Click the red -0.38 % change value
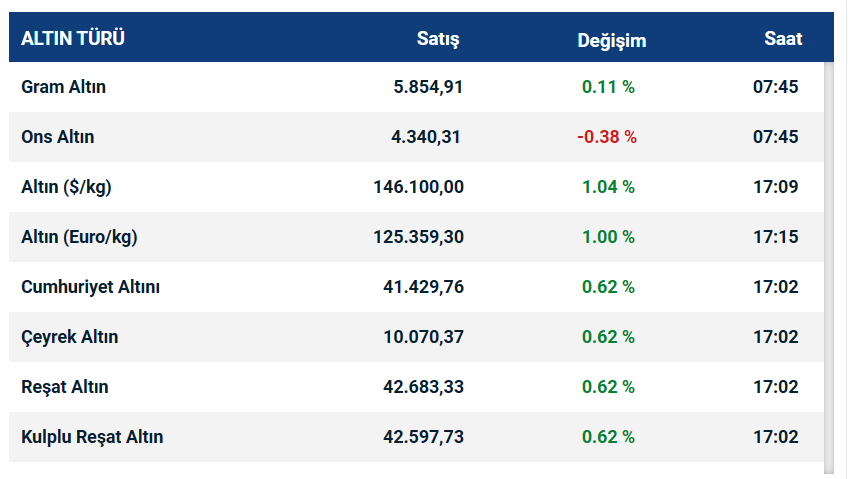 (607, 137)
